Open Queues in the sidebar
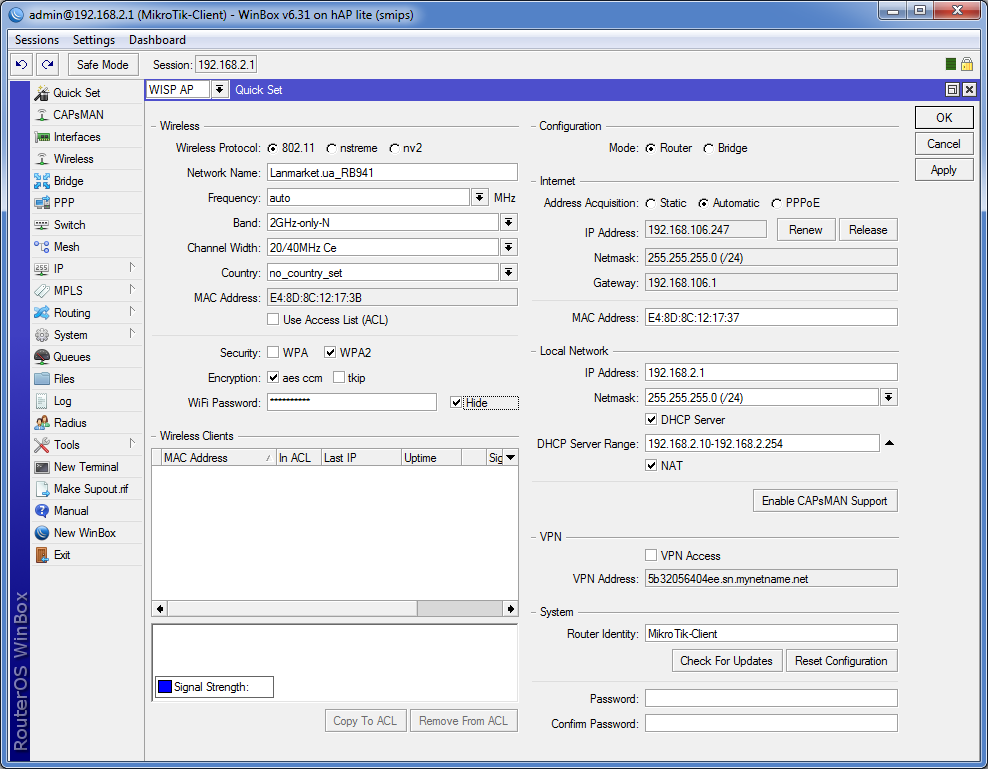The width and height of the screenshot is (988, 769). (x=86, y=357)
